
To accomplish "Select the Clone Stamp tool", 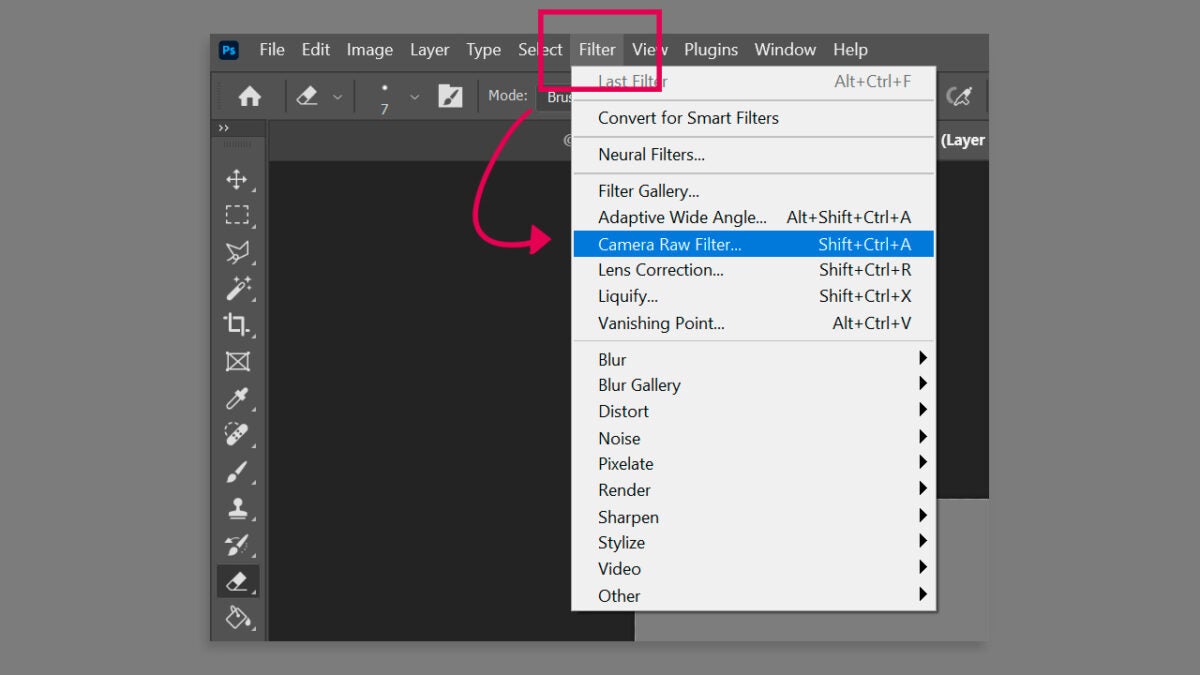I will 237,508.
